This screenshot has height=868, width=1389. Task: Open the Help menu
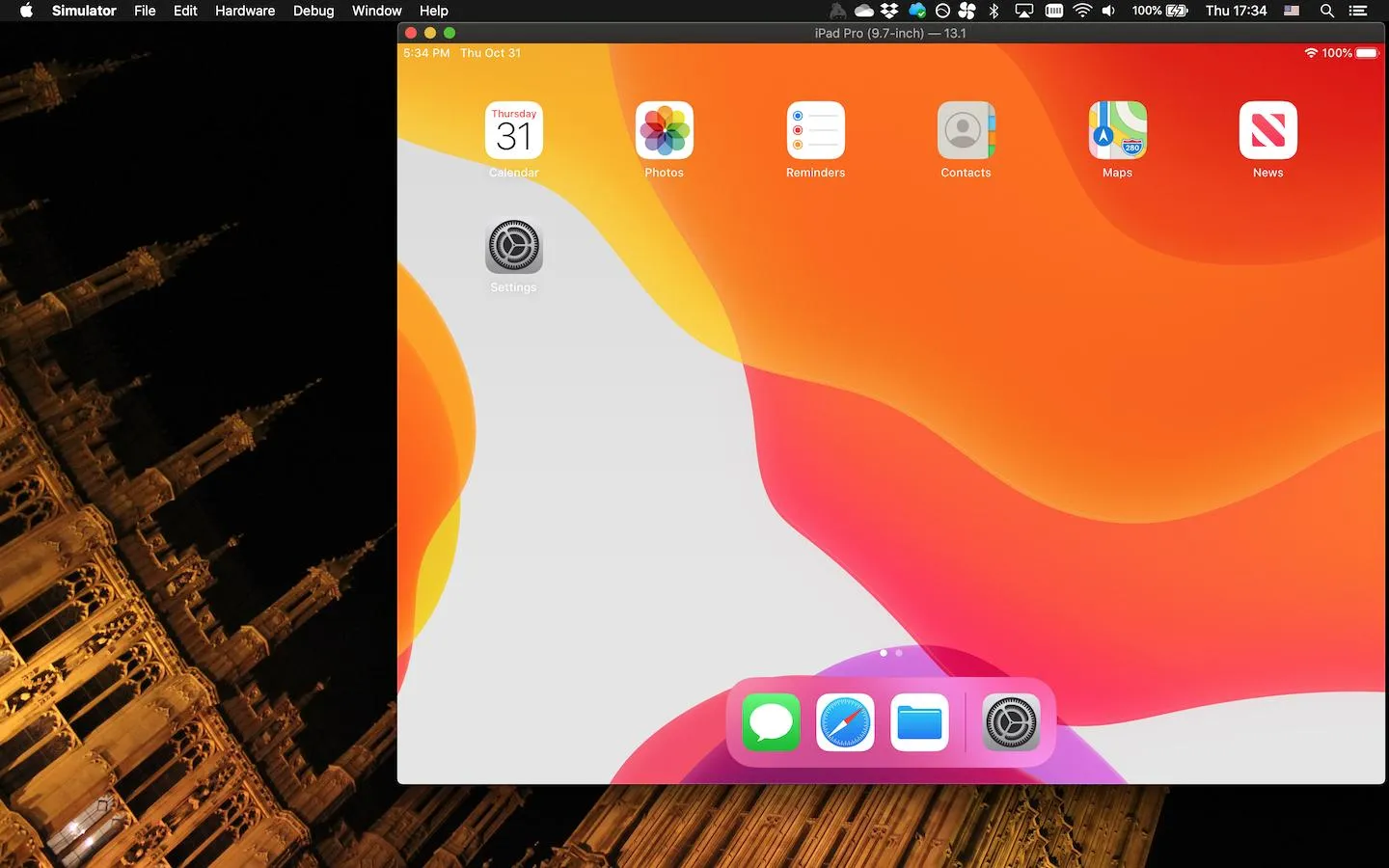click(434, 11)
